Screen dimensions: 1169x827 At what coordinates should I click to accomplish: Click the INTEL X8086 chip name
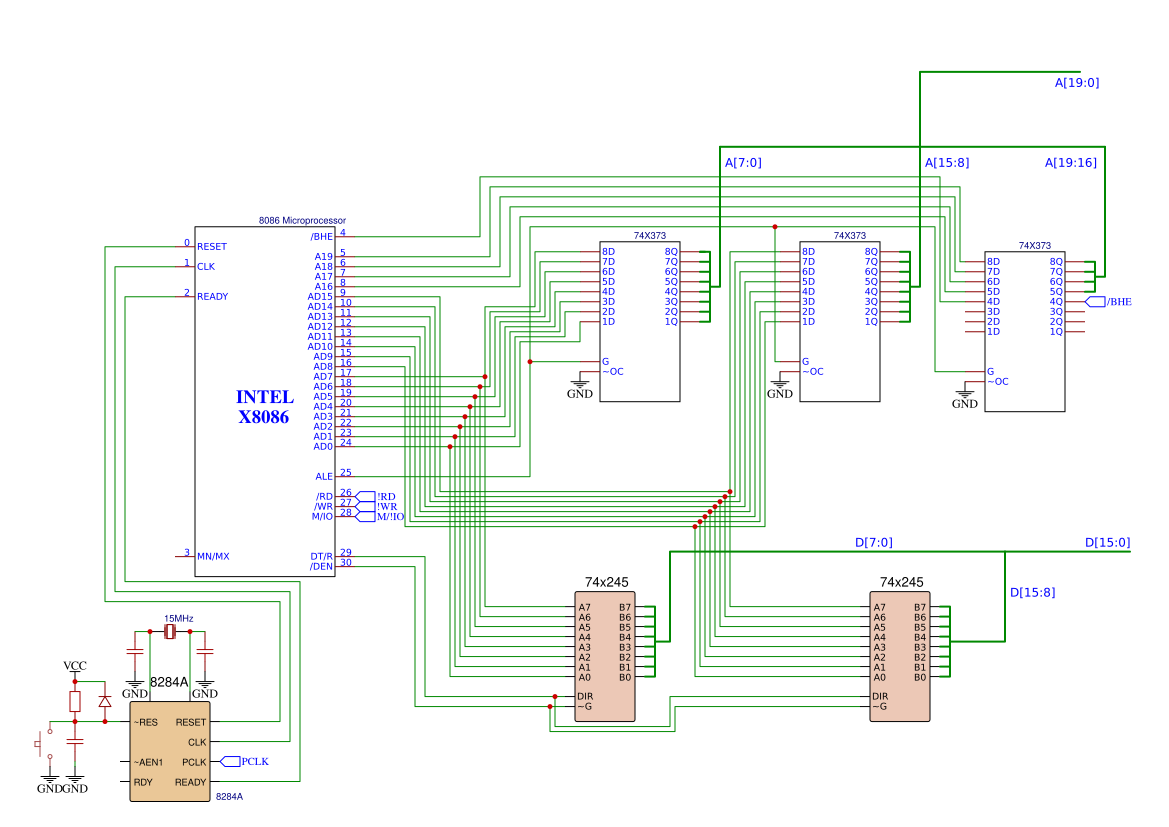264,407
